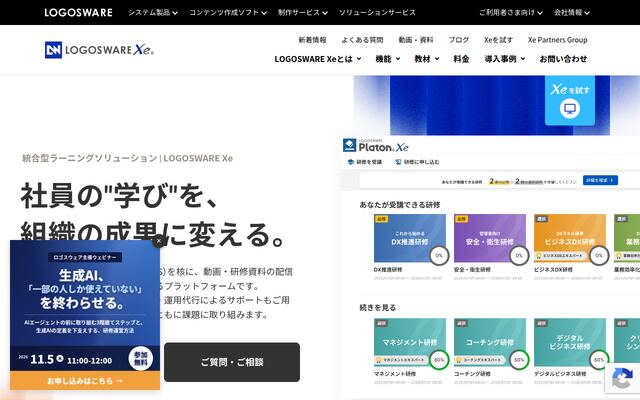The height and width of the screenshot is (400, 640).
Task: Expand the コンテンツ作成ソフト dropdown
Action: 228,13
